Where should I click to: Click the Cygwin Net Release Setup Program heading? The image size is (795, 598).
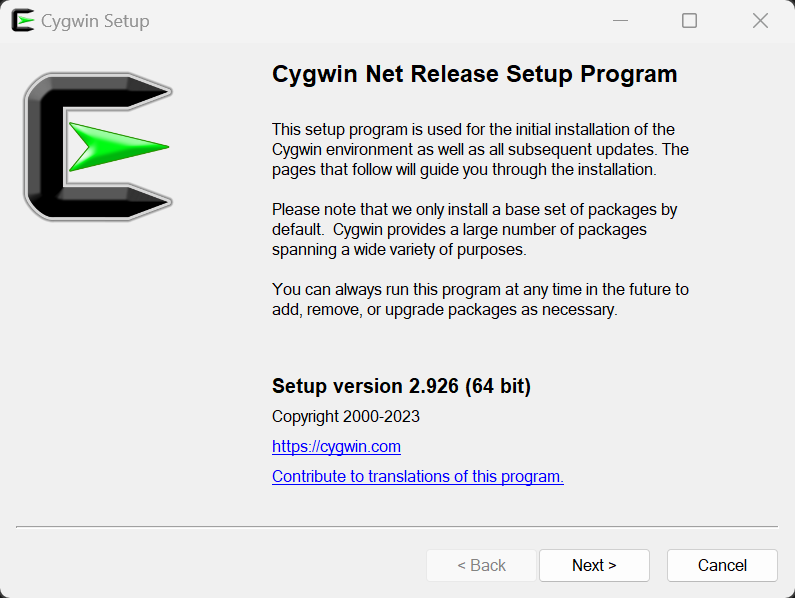(x=474, y=75)
